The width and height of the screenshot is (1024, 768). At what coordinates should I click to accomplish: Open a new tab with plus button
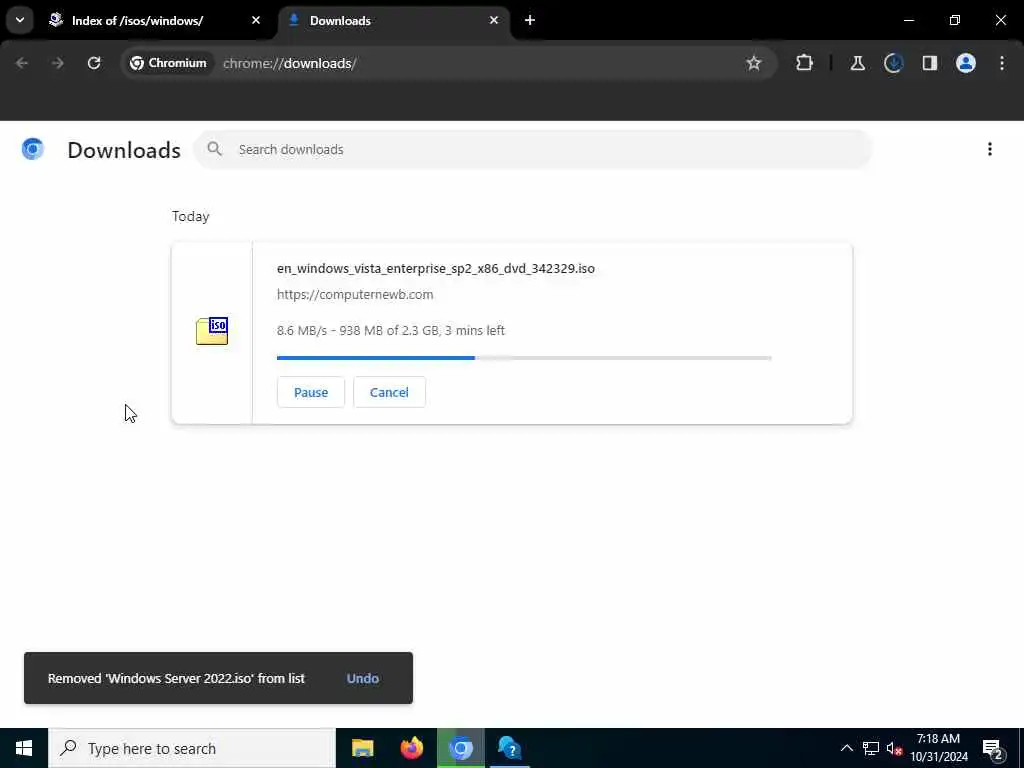(530, 20)
